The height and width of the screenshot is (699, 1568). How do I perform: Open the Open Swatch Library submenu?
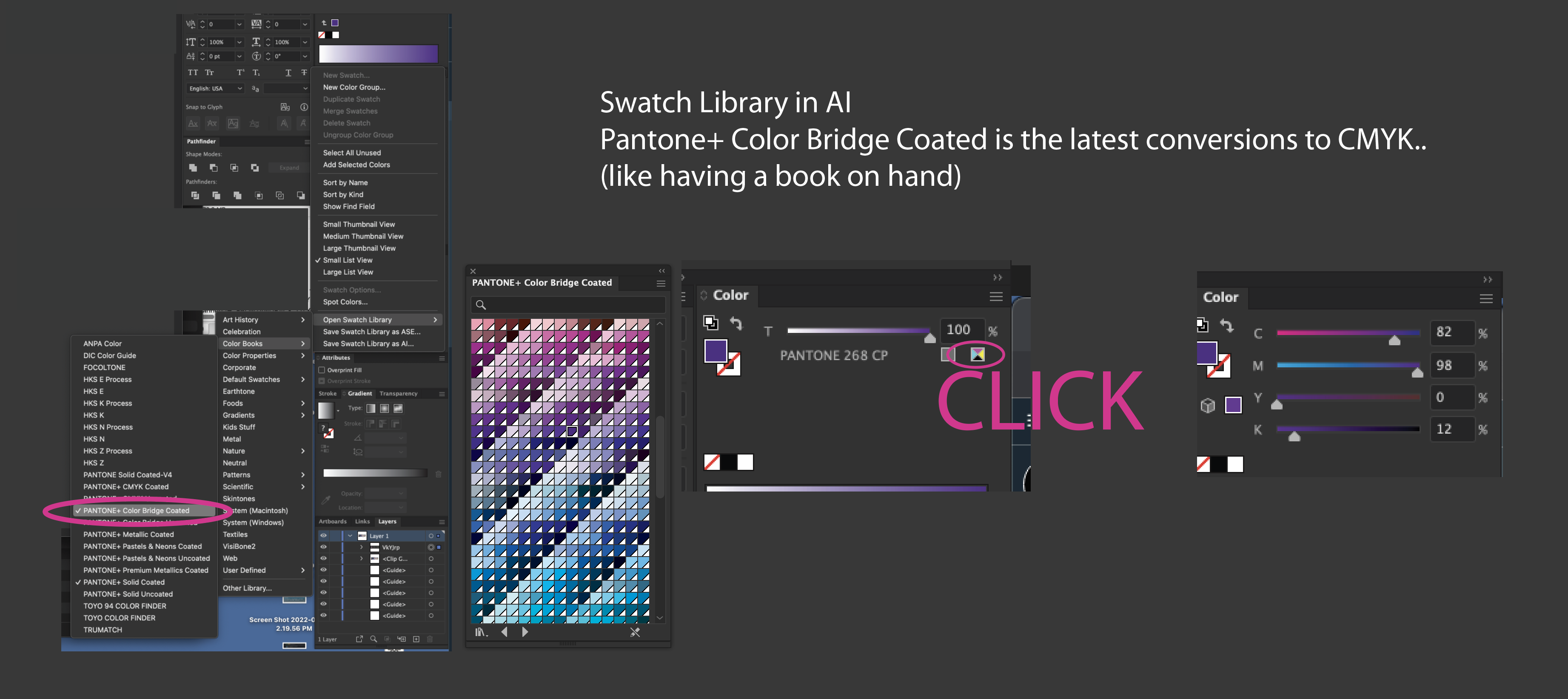tap(378, 319)
